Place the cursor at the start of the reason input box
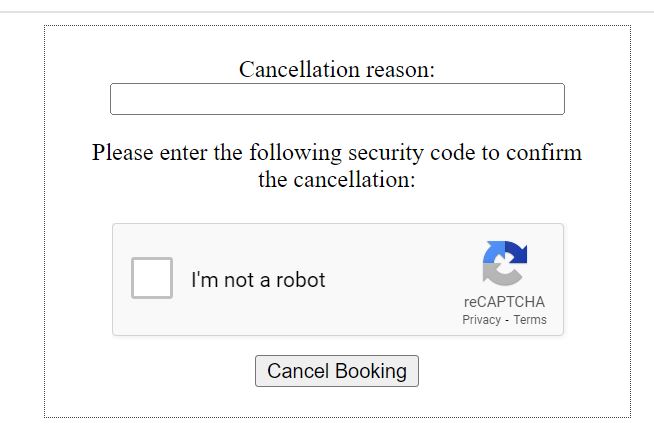Viewport: 654px width, 433px height. [x=115, y=99]
